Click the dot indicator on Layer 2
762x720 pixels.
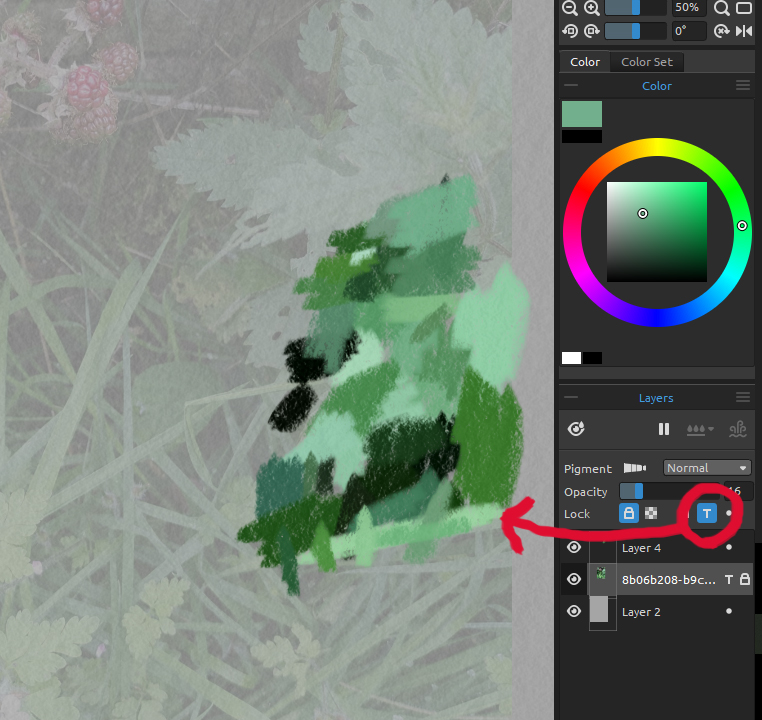(728, 611)
